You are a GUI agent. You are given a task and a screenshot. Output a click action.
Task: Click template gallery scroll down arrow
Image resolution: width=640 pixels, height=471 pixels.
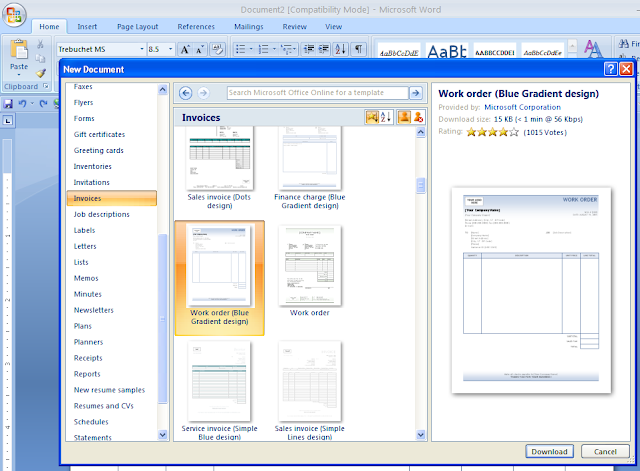click(x=421, y=435)
